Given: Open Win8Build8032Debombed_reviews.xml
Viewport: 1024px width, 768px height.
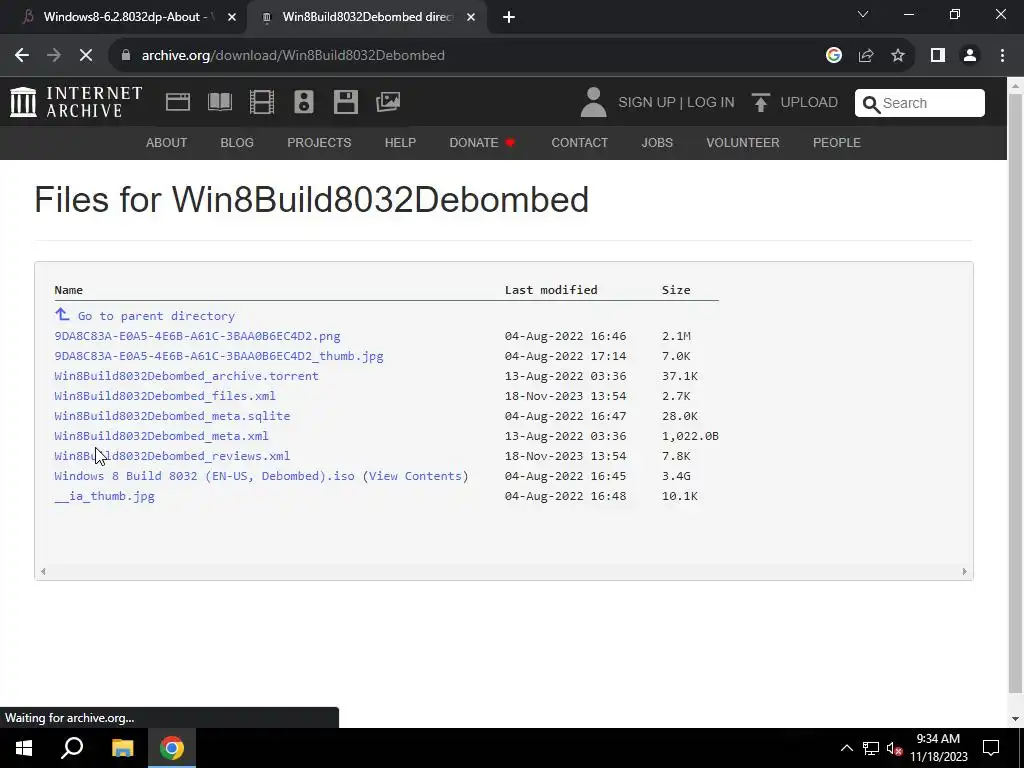Looking at the screenshot, I should 172,456.
